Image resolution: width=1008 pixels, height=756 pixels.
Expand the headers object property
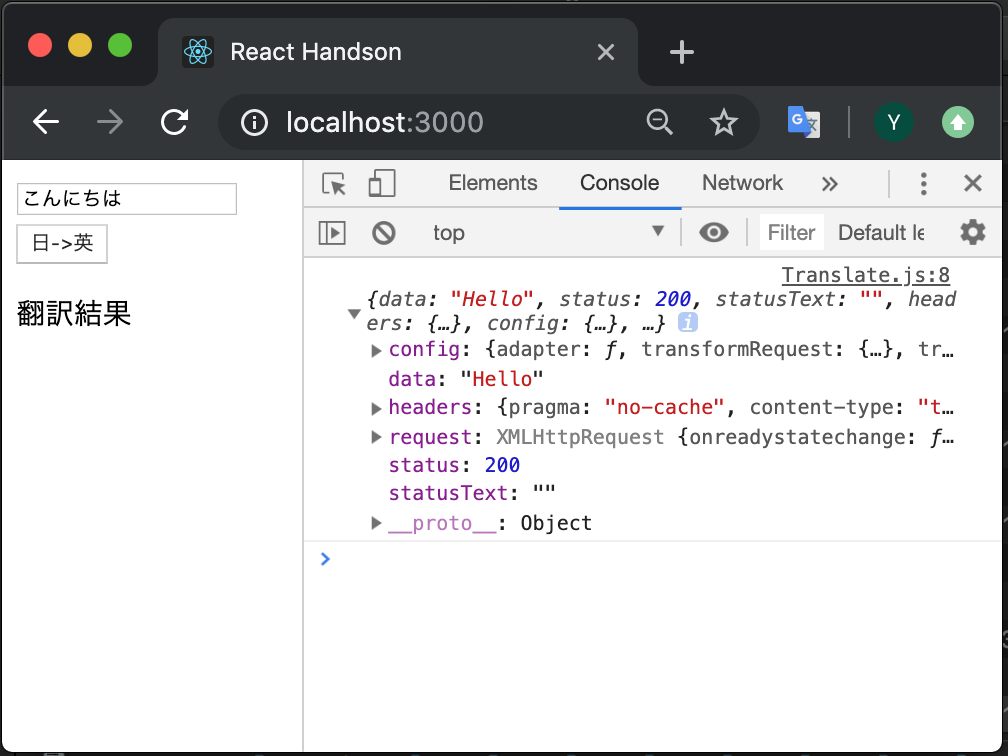click(x=376, y=408)
